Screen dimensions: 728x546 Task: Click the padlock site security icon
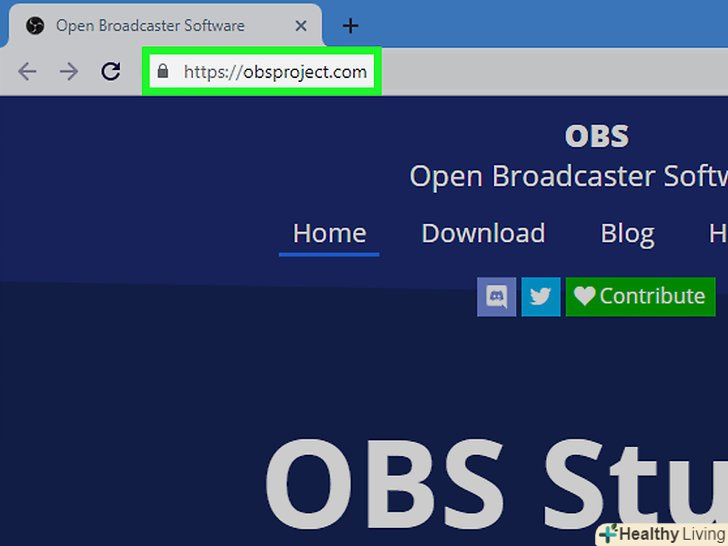pyautogui.click(x=162, y=71)
